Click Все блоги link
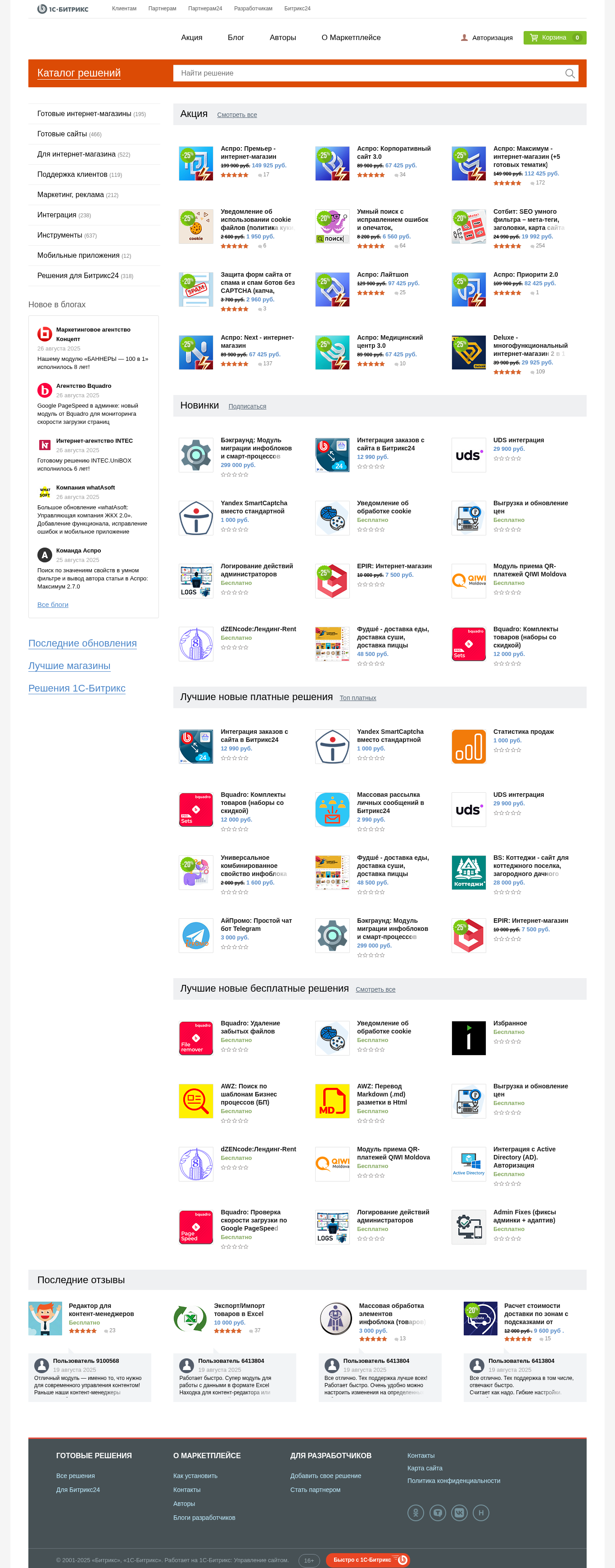The image size is (615, 1568). point(53,605)
